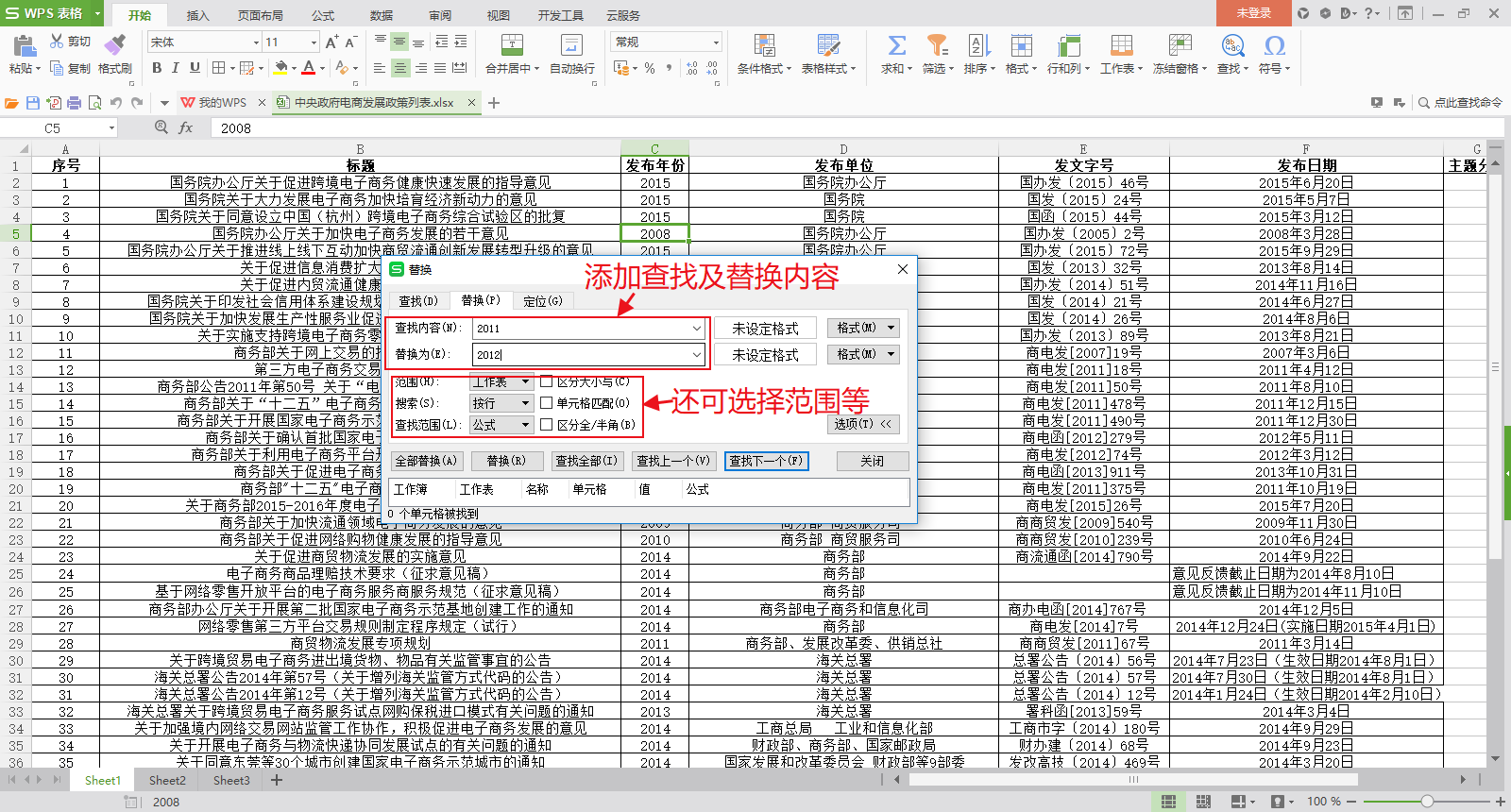Image resolution: width=1511 pixels, height=812 pixels.
Task: Click the AutoSum (求和) icon
Action: click(896, 46)
